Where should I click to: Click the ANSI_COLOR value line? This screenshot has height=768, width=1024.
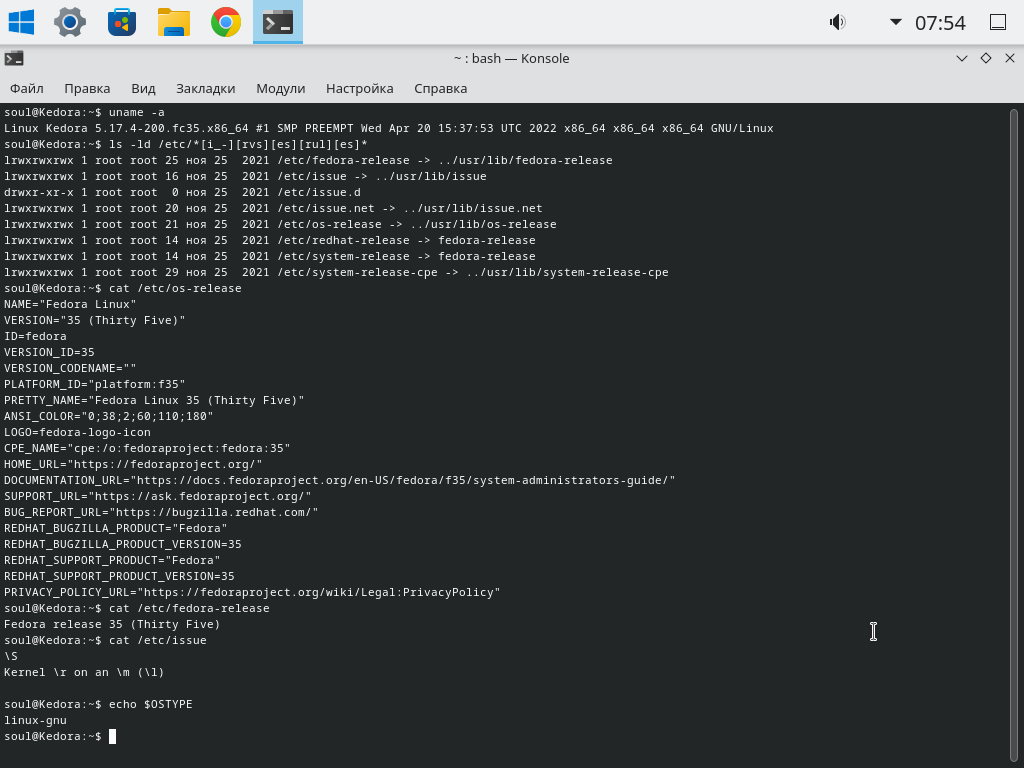tap(108, 416)
